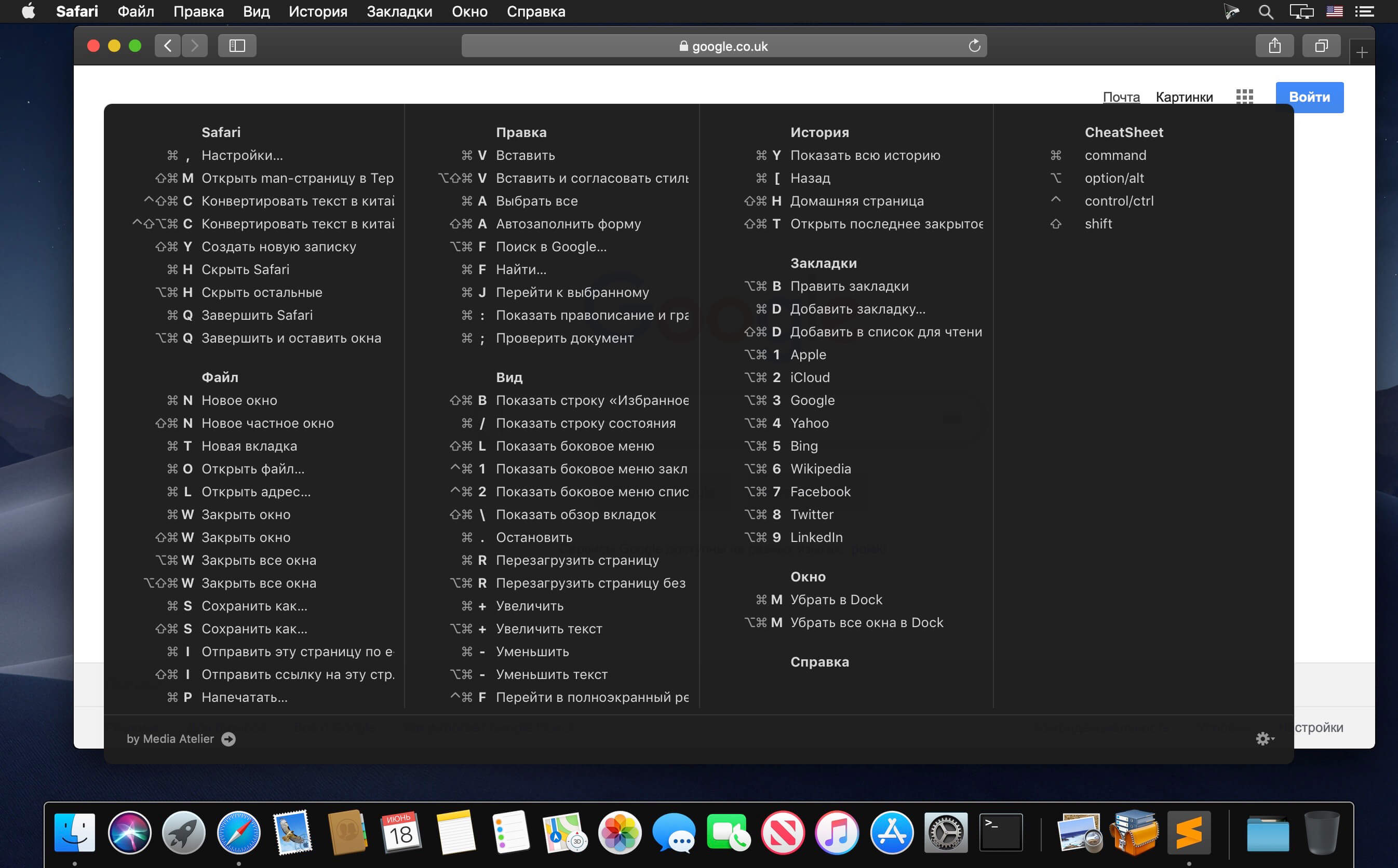Add a new tab with plus button
This screenshot has width=1398, height=868.
click(1362, 53)
